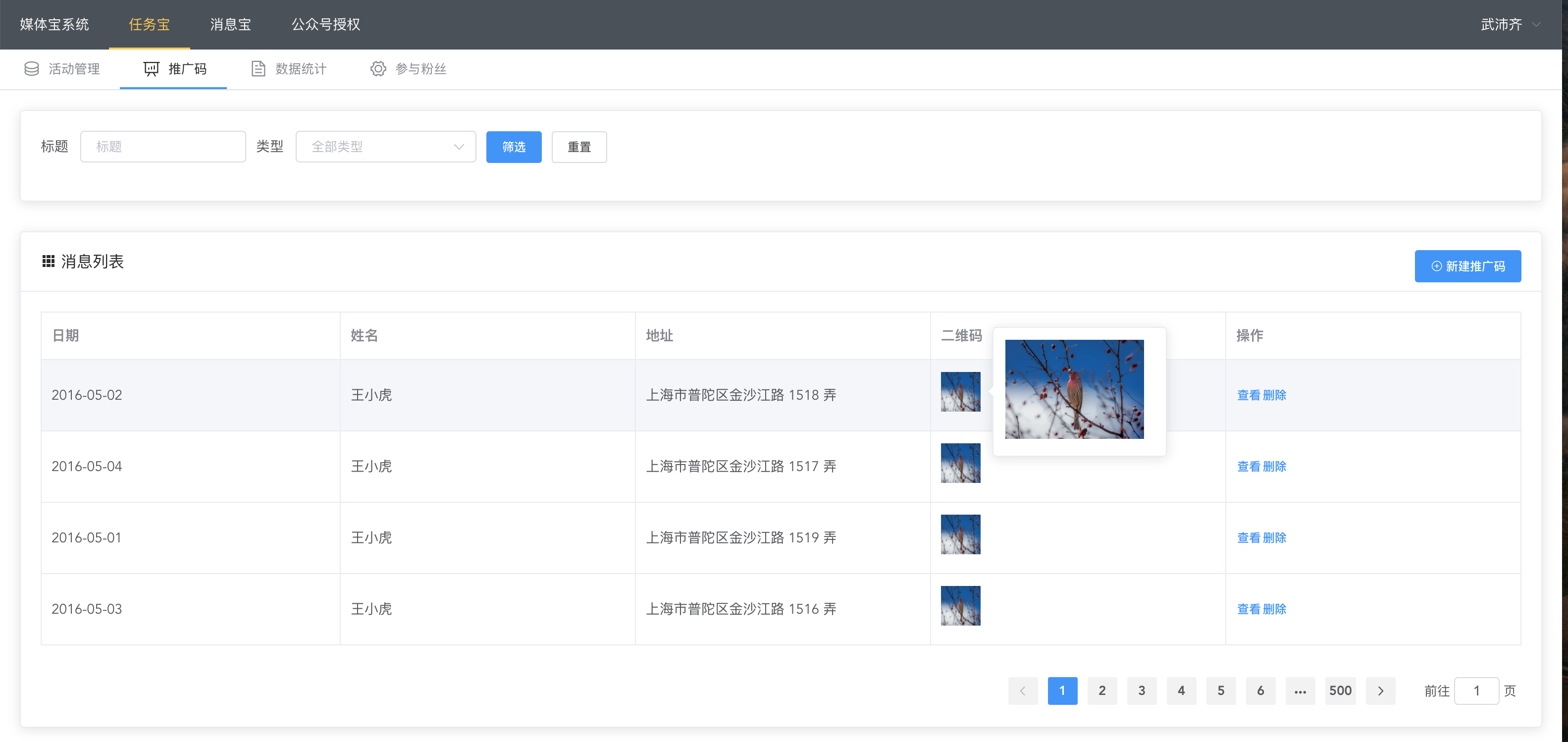Switch to the 数据统计 tab

[289, 69]
